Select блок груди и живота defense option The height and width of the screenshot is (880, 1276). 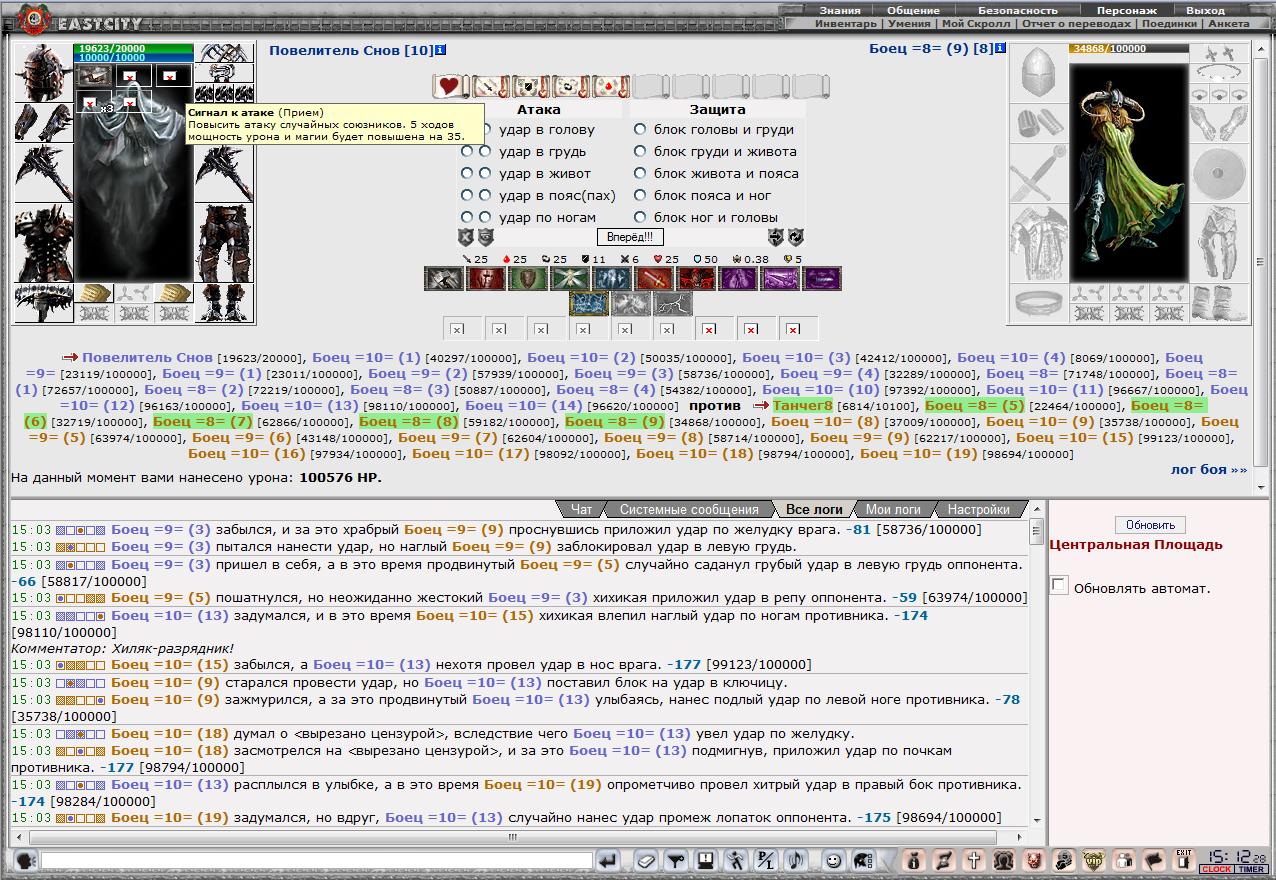[x=640, y=151]
